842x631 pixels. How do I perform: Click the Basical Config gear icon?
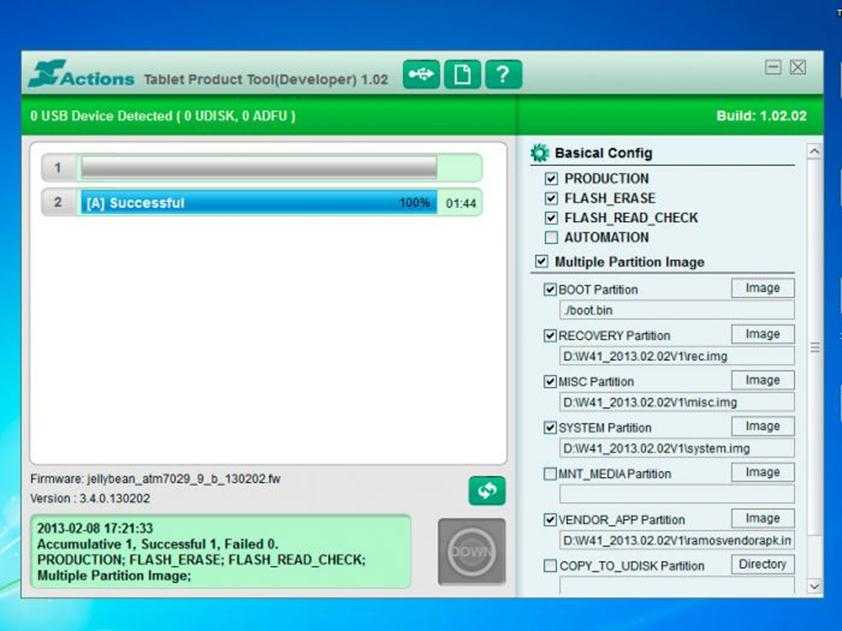(x=540, y=153)
